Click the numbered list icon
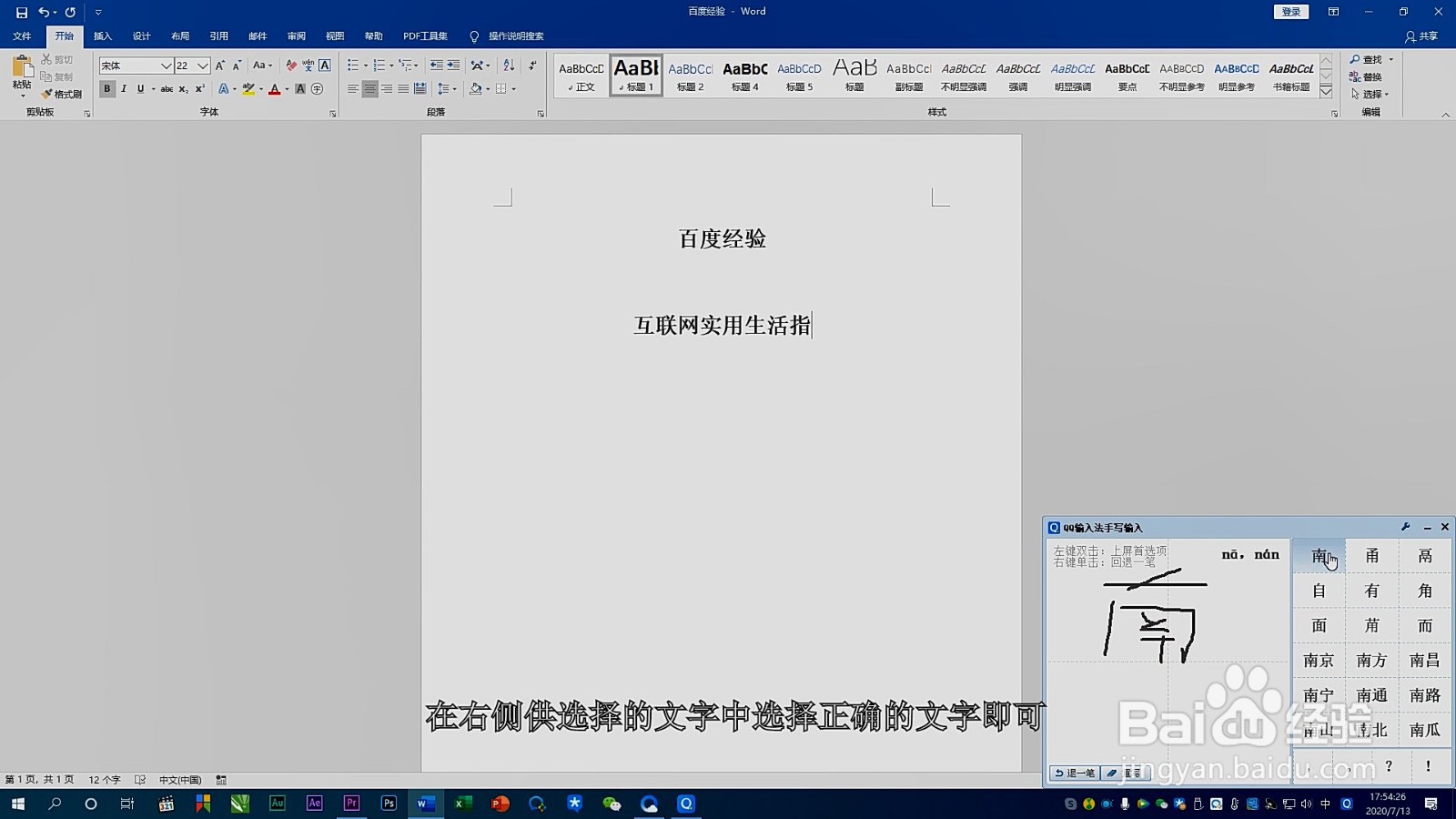Screen dimensions: 1456x819 point(379,66)
